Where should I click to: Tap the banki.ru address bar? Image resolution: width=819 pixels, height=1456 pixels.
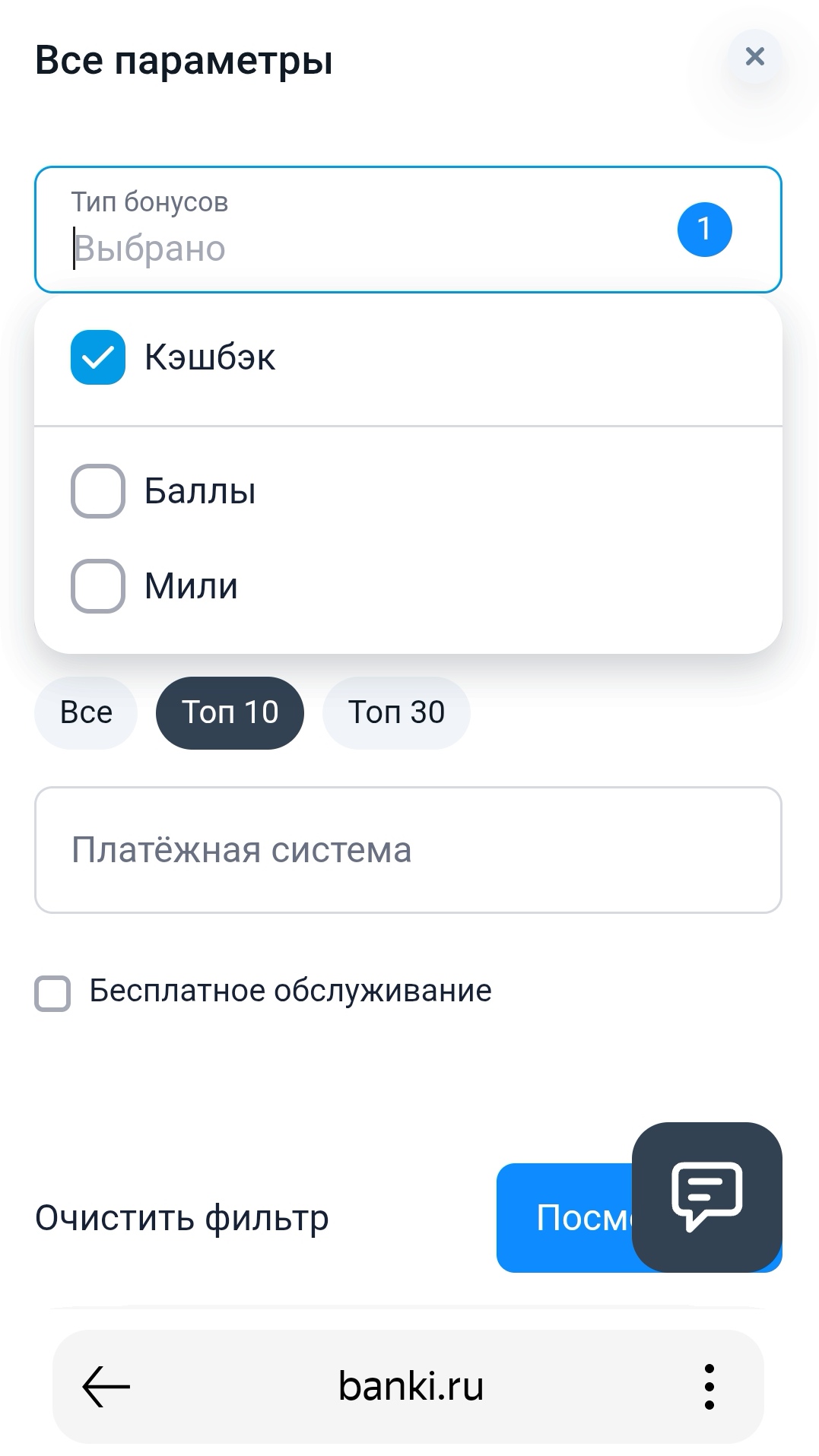tap(409, 1385)
